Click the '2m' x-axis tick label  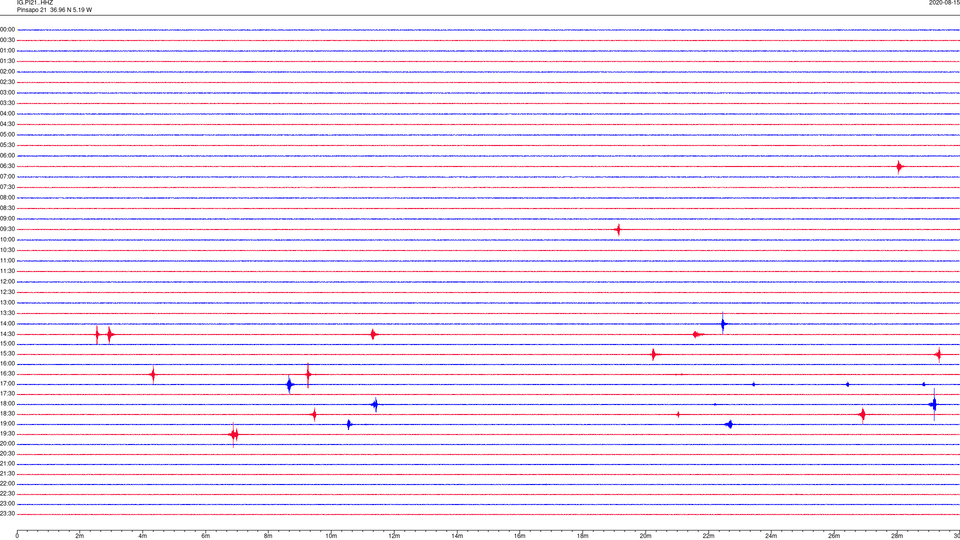click(x=80, y=536)
